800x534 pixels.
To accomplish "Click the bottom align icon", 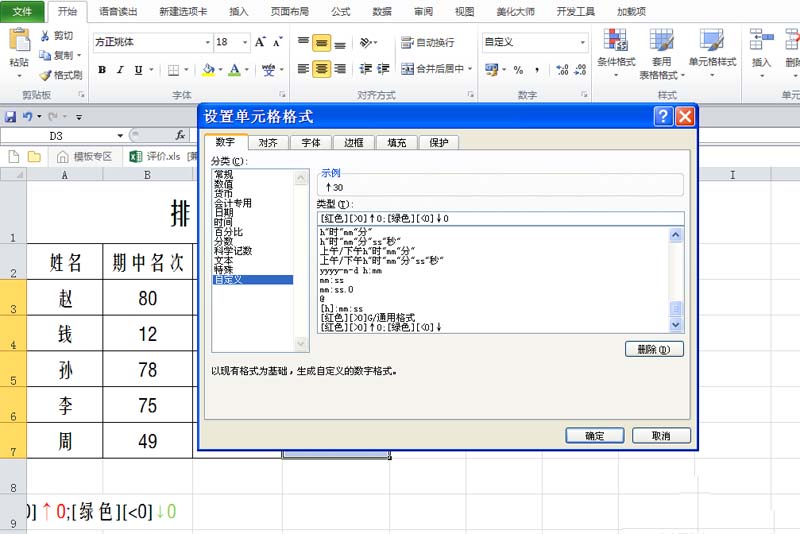I will pyautogui.click(x=340, y=43).
